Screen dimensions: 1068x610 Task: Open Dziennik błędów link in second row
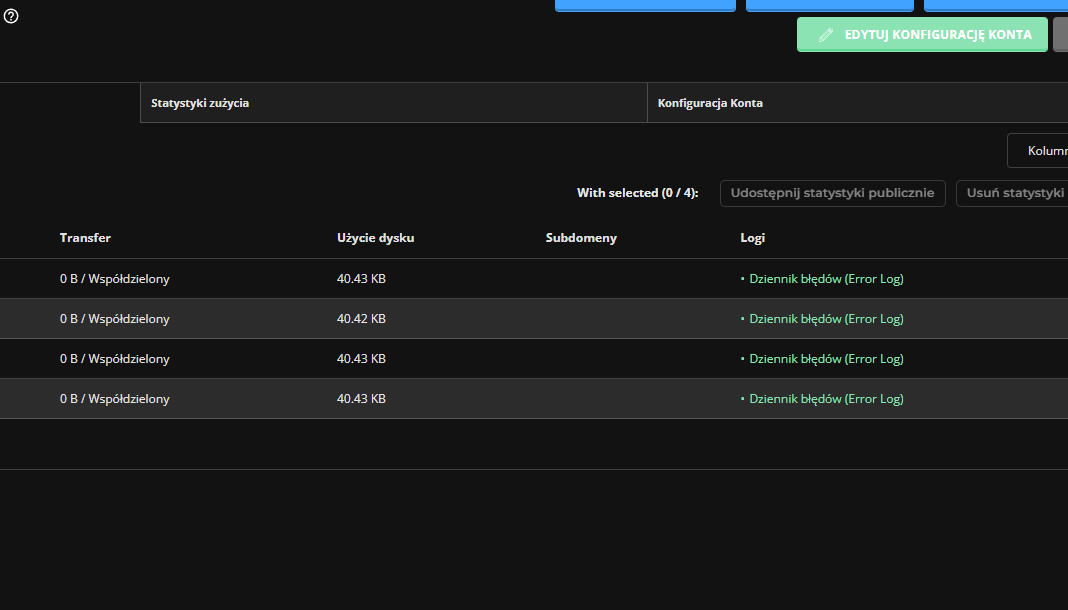click(x=826, y=319)
